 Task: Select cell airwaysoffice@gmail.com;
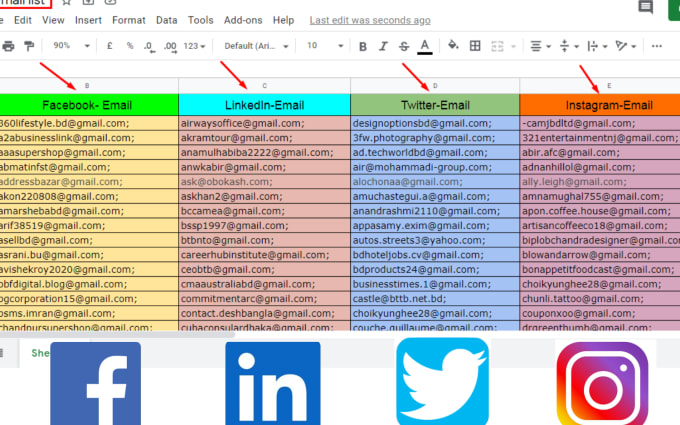coord(265,123)
